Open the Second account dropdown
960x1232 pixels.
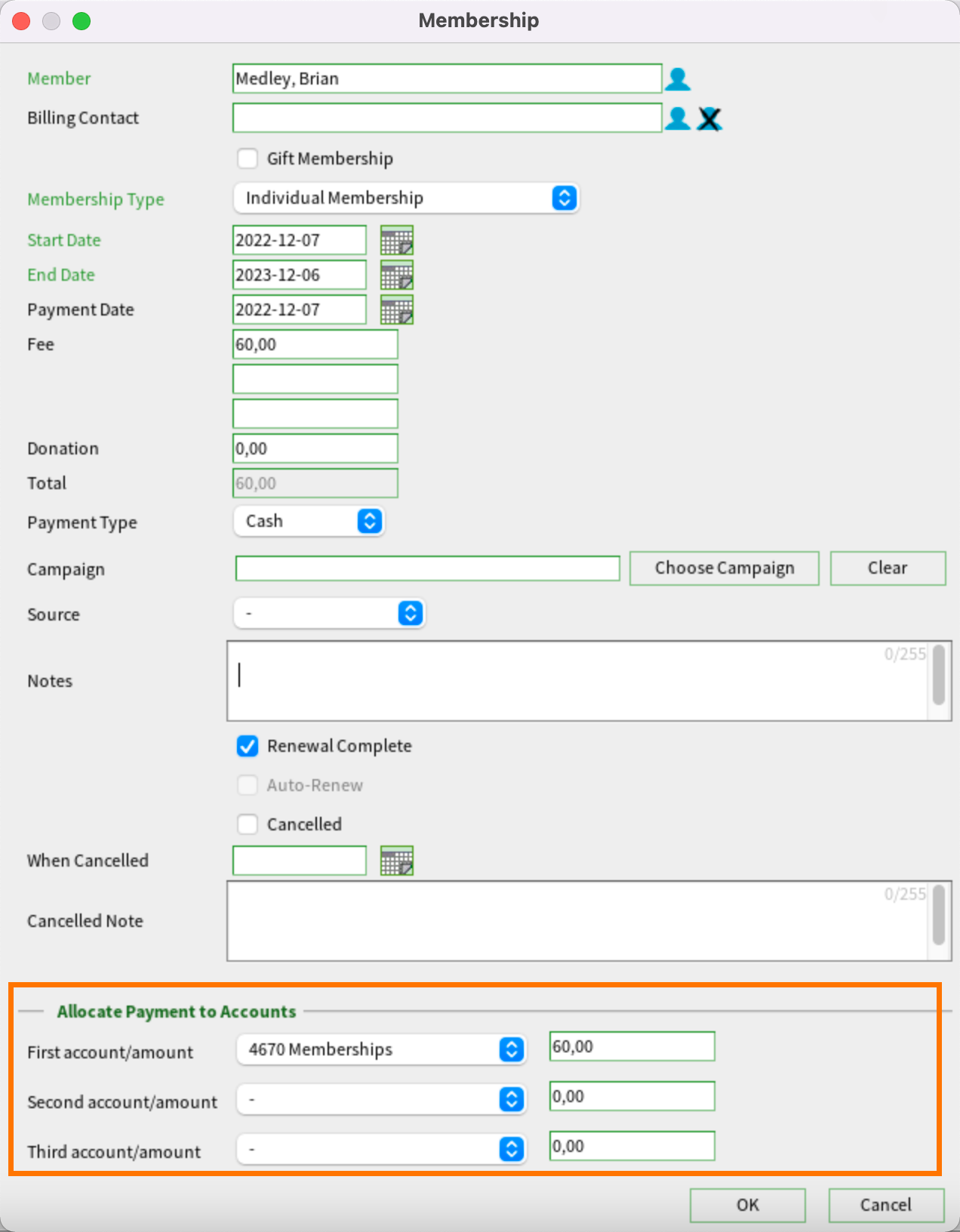tap(381, 1099)
